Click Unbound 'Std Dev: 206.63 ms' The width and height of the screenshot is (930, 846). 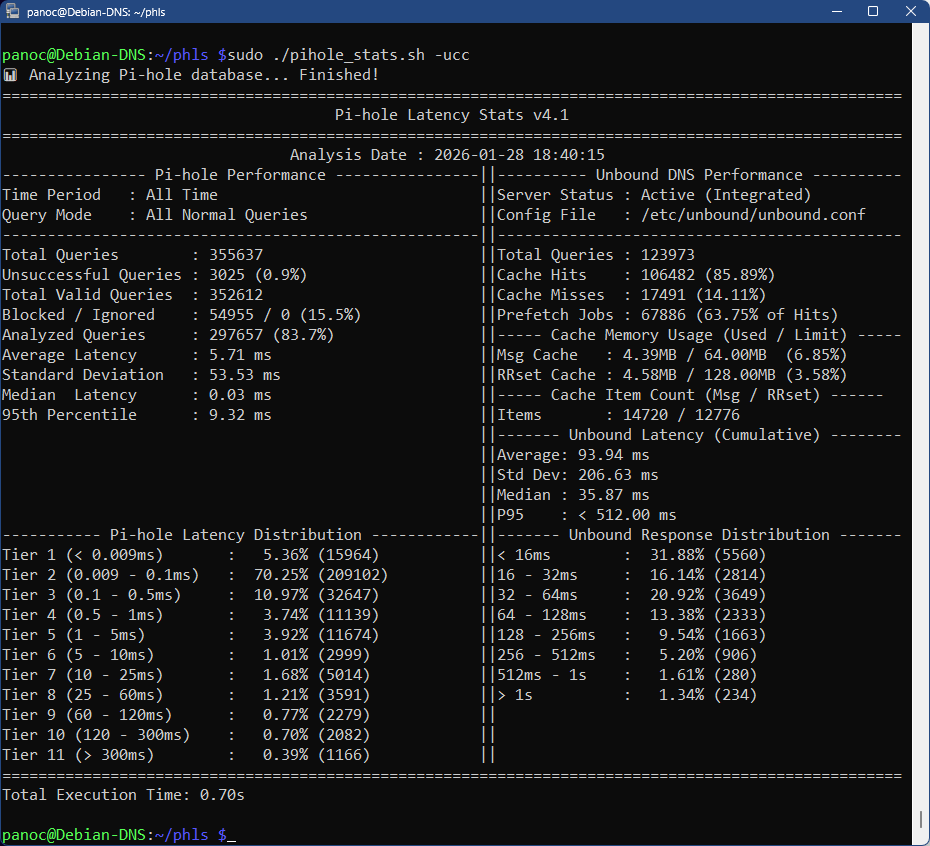tap(577, 475)
